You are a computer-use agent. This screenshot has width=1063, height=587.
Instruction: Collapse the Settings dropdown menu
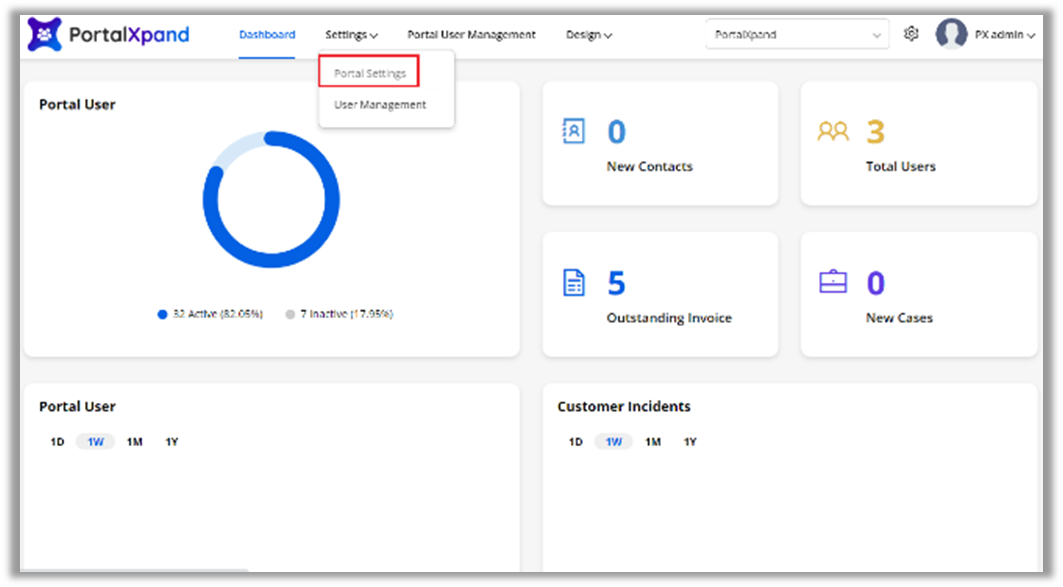[x=351, y=35]
